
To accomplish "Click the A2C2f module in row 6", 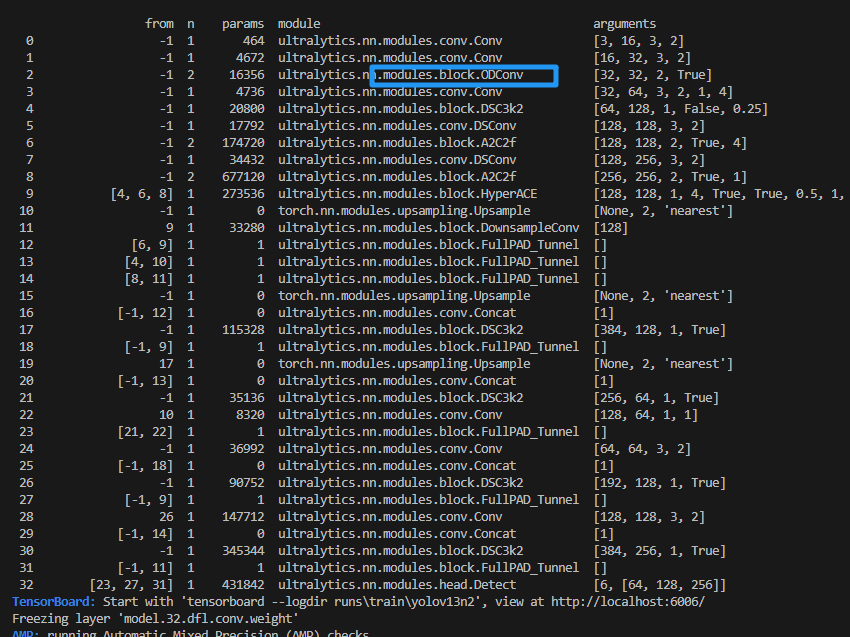I will click(x=397, y=143).
